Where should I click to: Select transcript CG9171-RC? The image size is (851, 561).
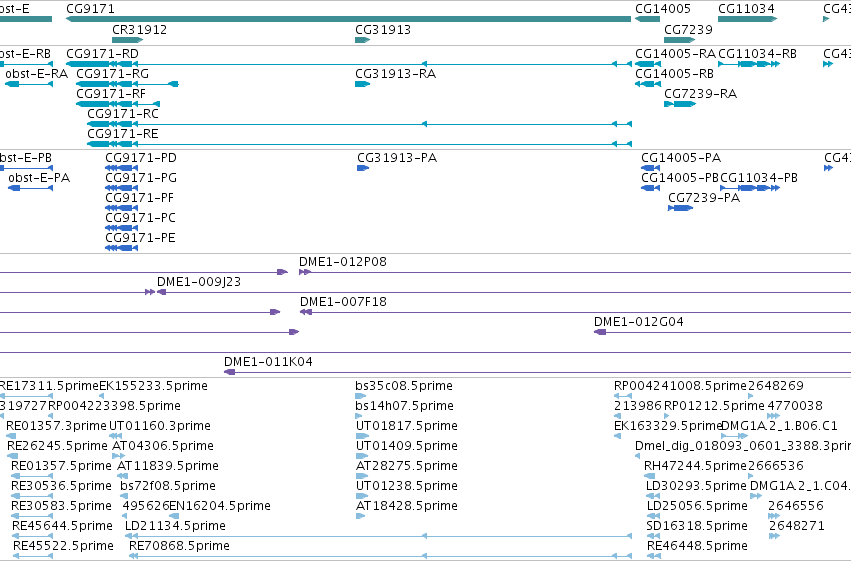(123, 114)
